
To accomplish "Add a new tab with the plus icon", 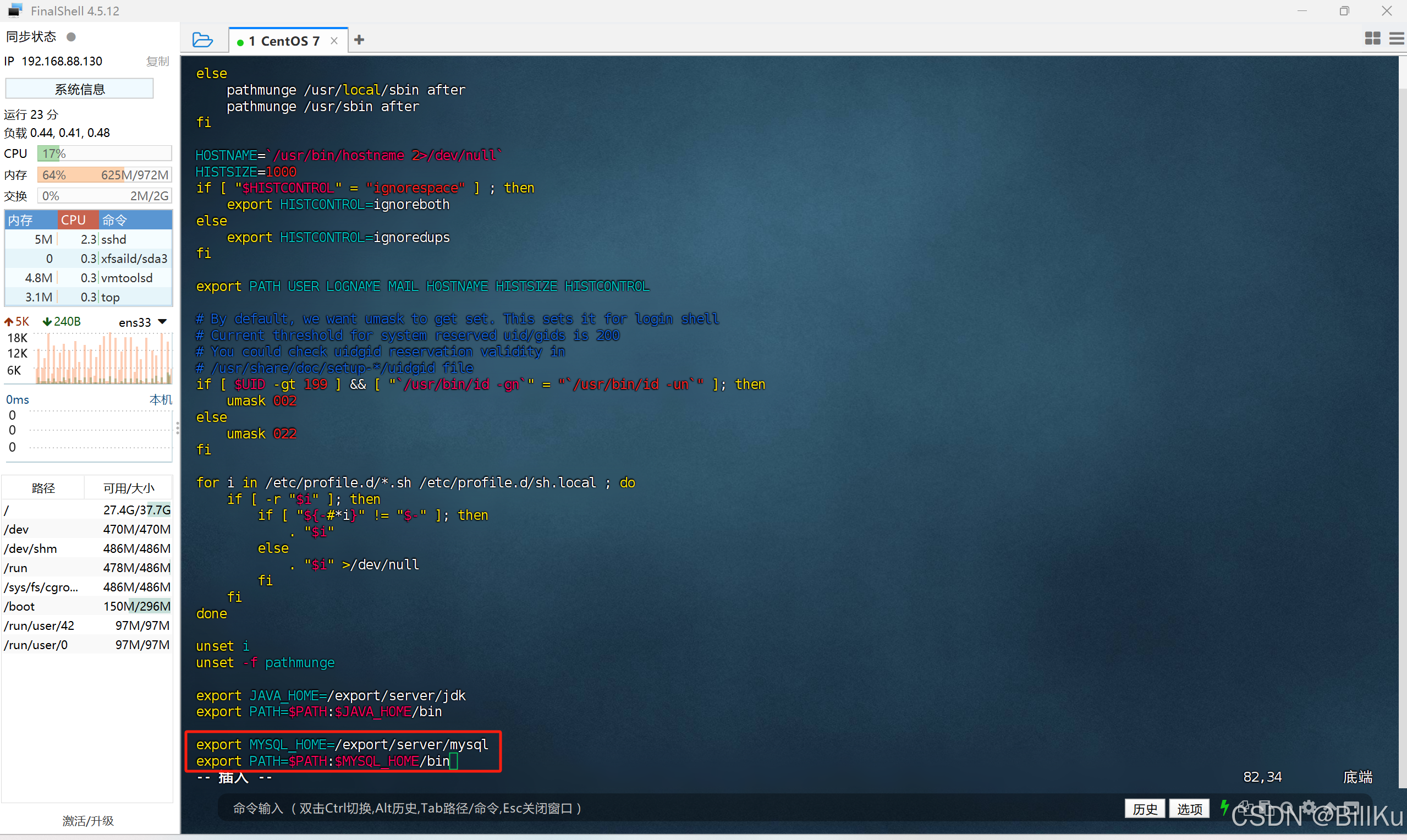I will 359,40.
